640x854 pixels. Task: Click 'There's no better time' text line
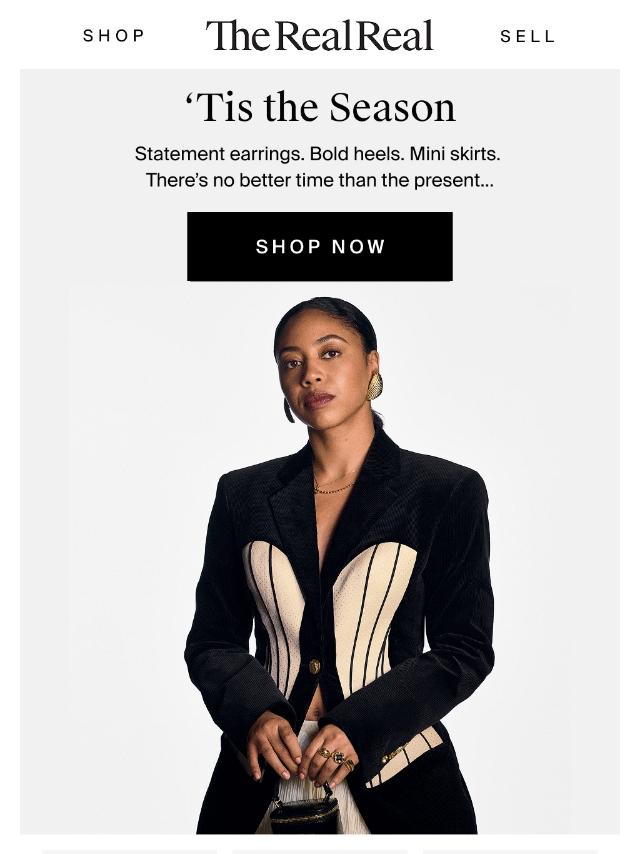320,180
